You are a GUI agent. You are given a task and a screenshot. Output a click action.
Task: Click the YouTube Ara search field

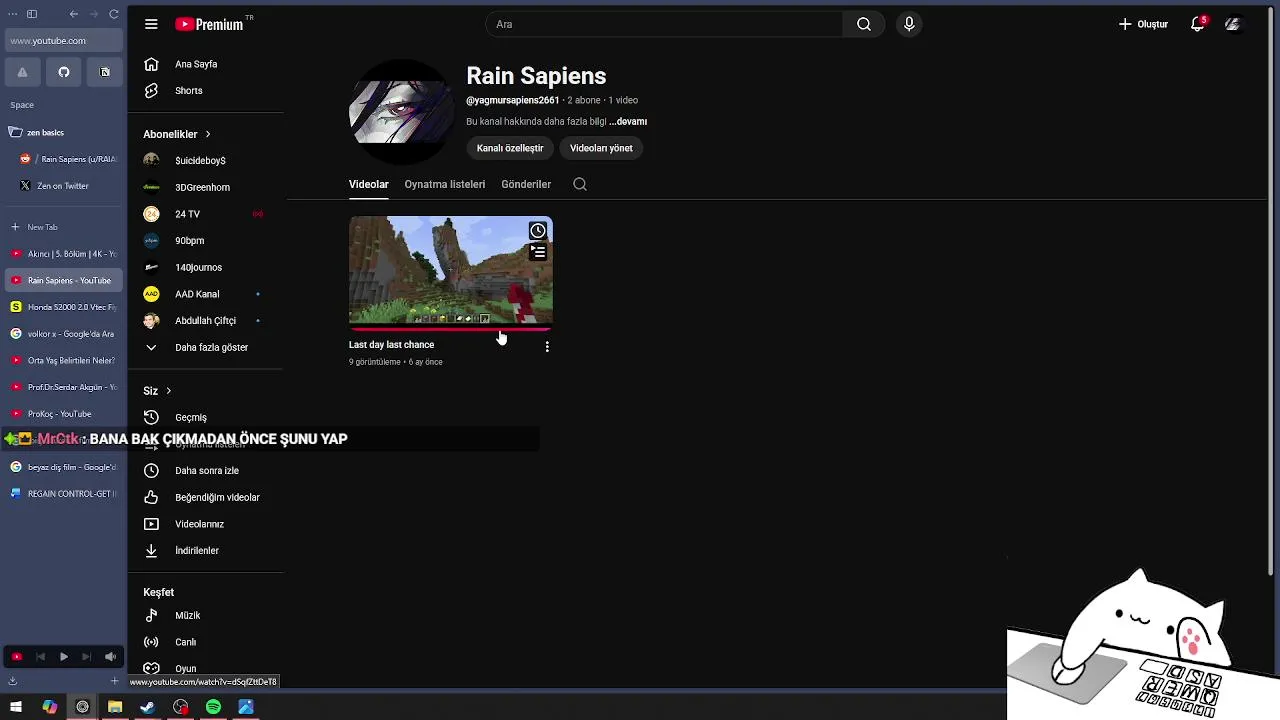pyautogui.click(x=665, y=24)
